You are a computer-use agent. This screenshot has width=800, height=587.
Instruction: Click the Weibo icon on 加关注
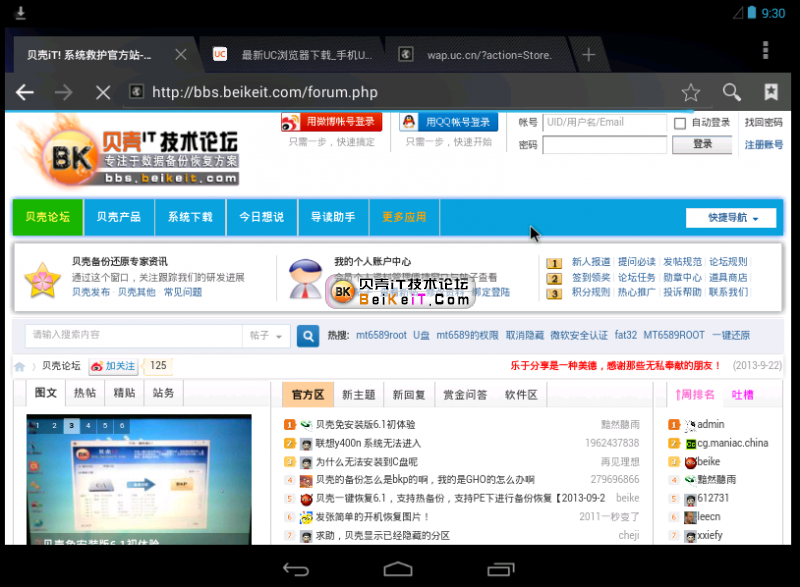[x=96, y=366]
